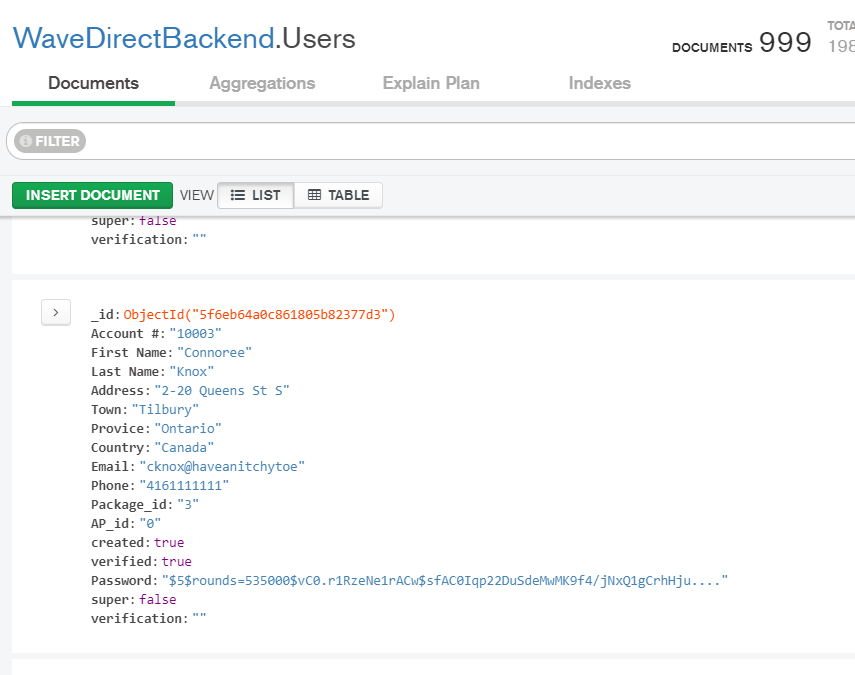Click the Documents 999 count

[x=784, y=43]
